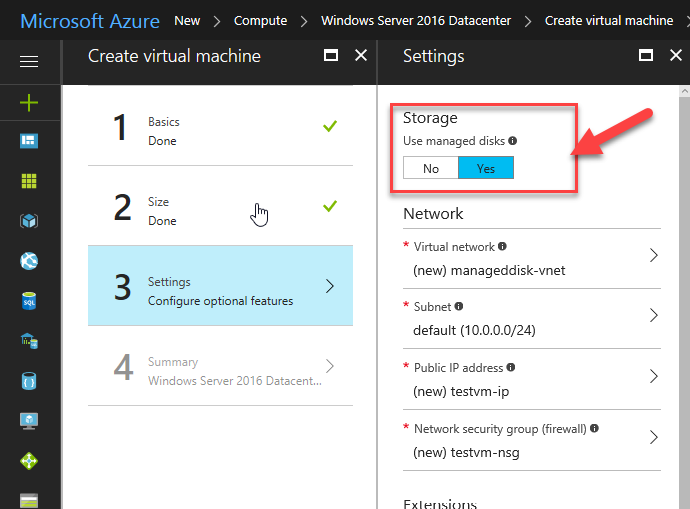Go to step 2 Size
The image size is (690, 509).
220,210
